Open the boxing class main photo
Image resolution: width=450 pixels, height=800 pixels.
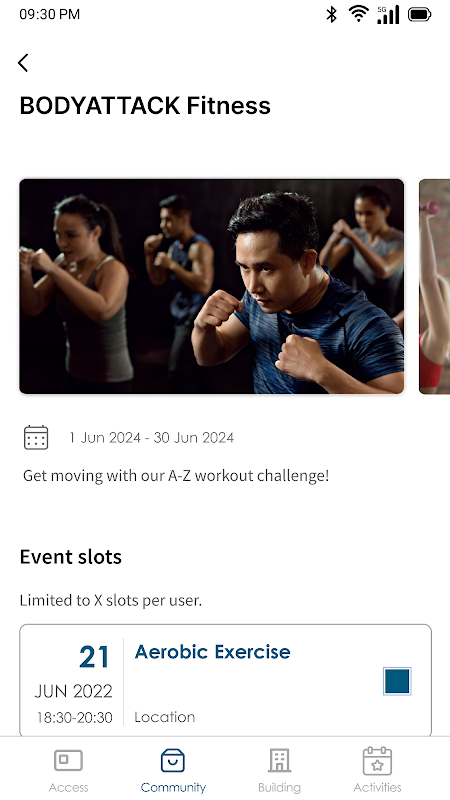pyautogui.click(x=212, y=286)
